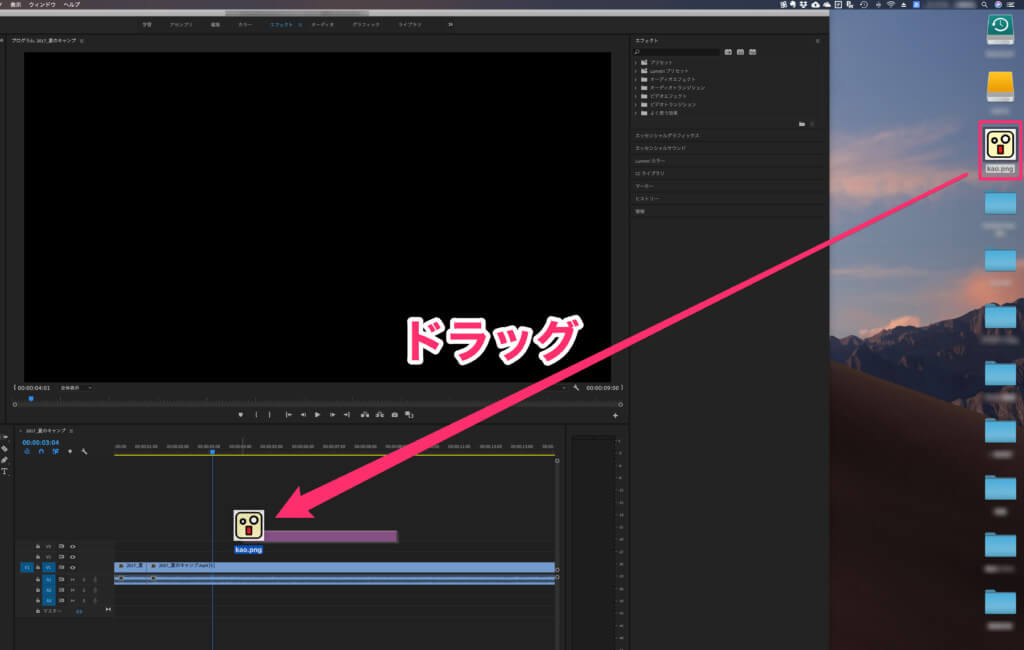The image size is (1024, 650).
Task: Click the new custom bin folder icon
Action: coord(801,124)
